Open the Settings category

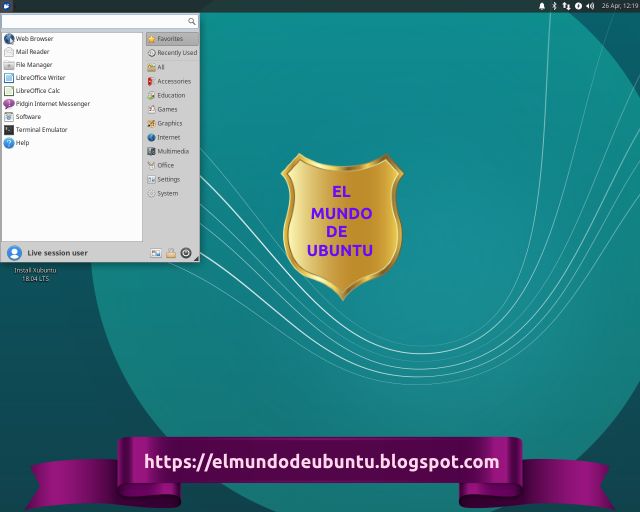click(172, 179)
